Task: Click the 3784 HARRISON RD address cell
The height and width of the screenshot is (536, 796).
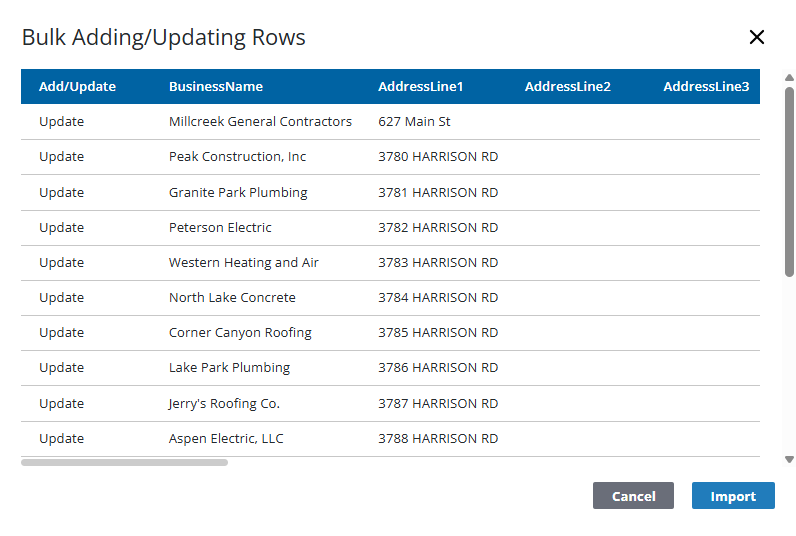Action: (x=438, y=297)
